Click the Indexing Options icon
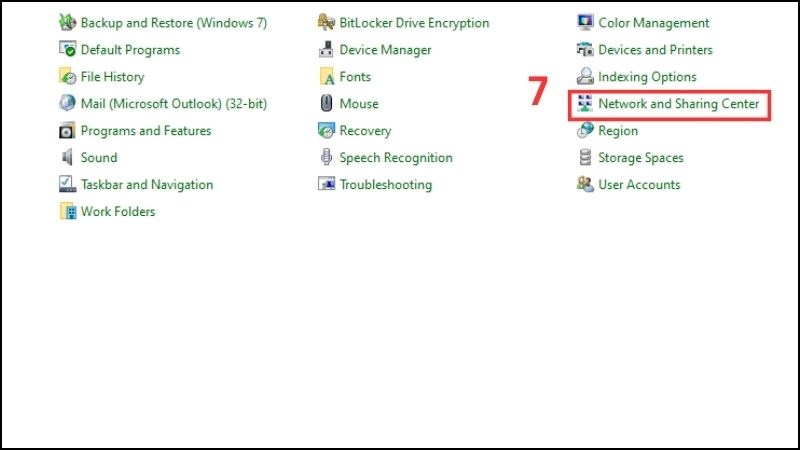The image size is (800, 450). [x=585, y=77]
